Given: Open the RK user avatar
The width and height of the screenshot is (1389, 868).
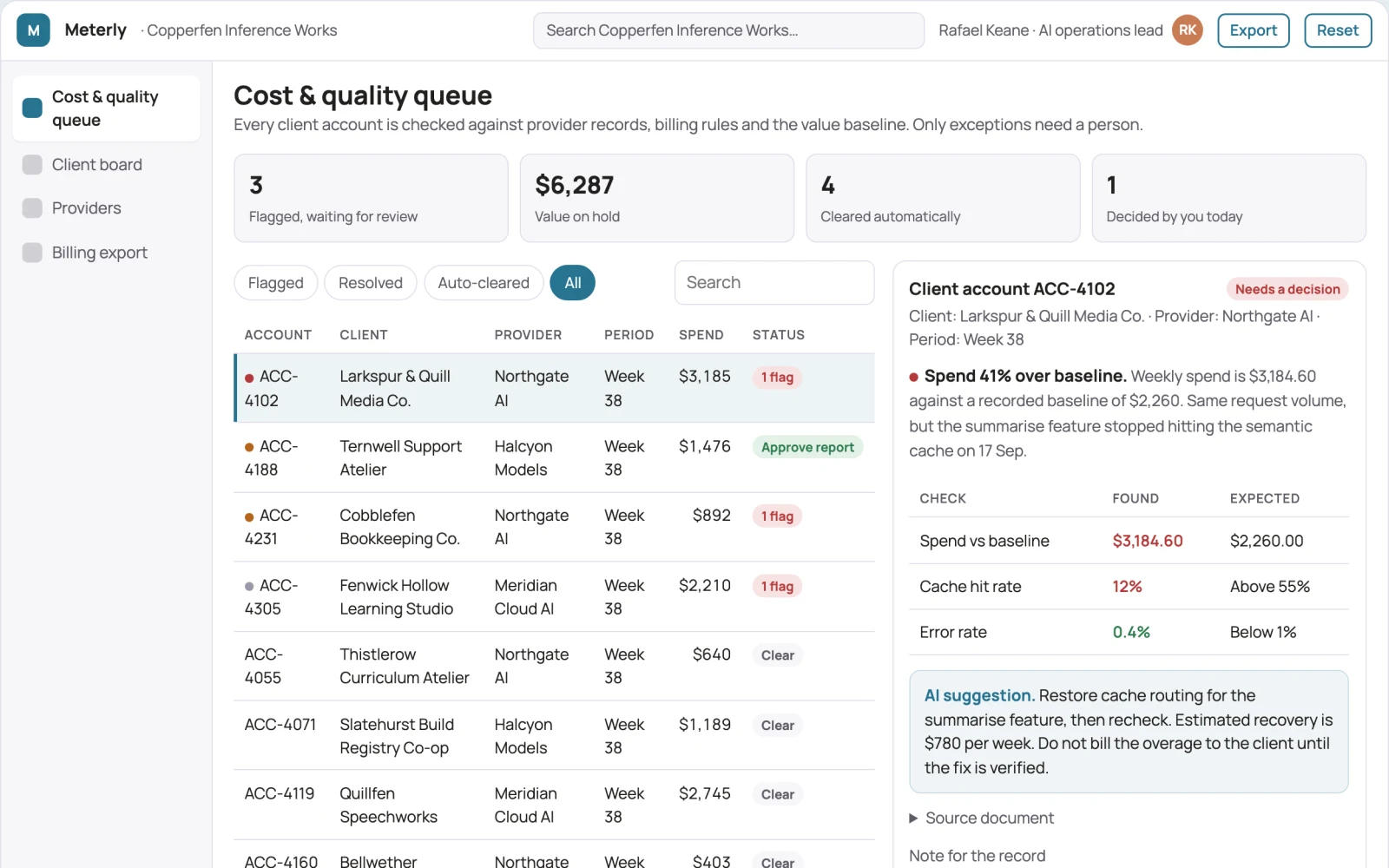Looking at the screenshot, I should [1187, 30].
